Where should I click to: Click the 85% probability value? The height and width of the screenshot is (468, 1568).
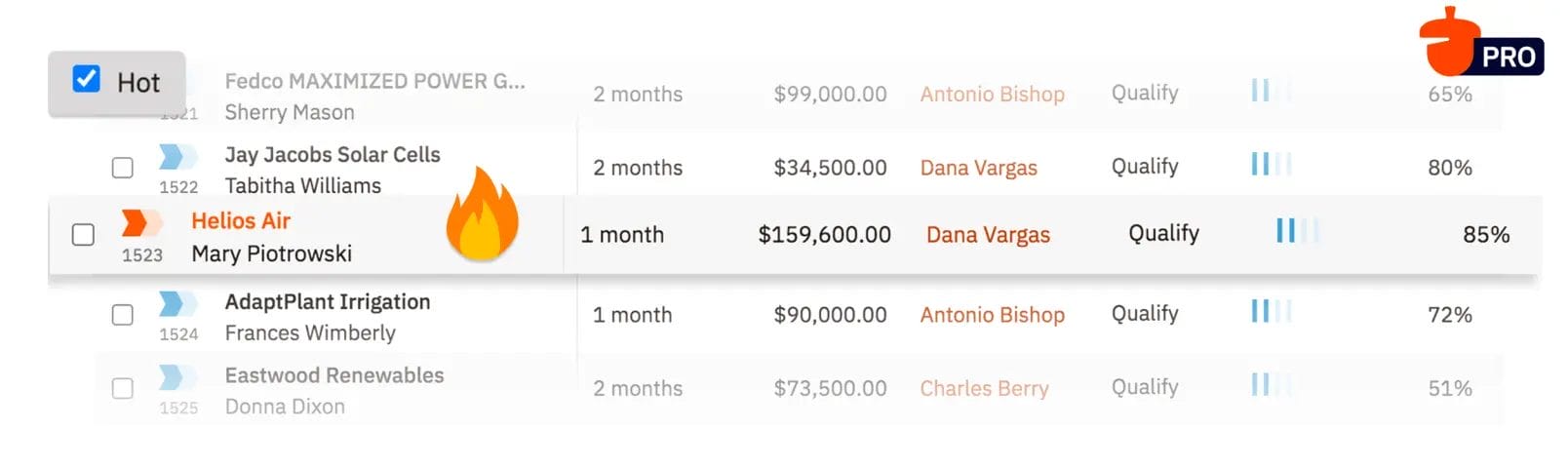(x=1485, y=235)
